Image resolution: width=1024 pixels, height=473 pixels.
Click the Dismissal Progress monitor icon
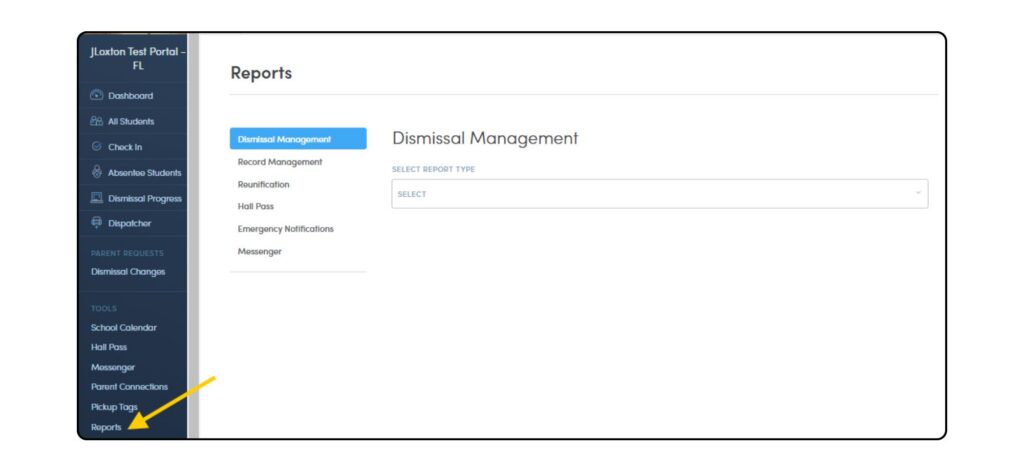pos(97,198)
